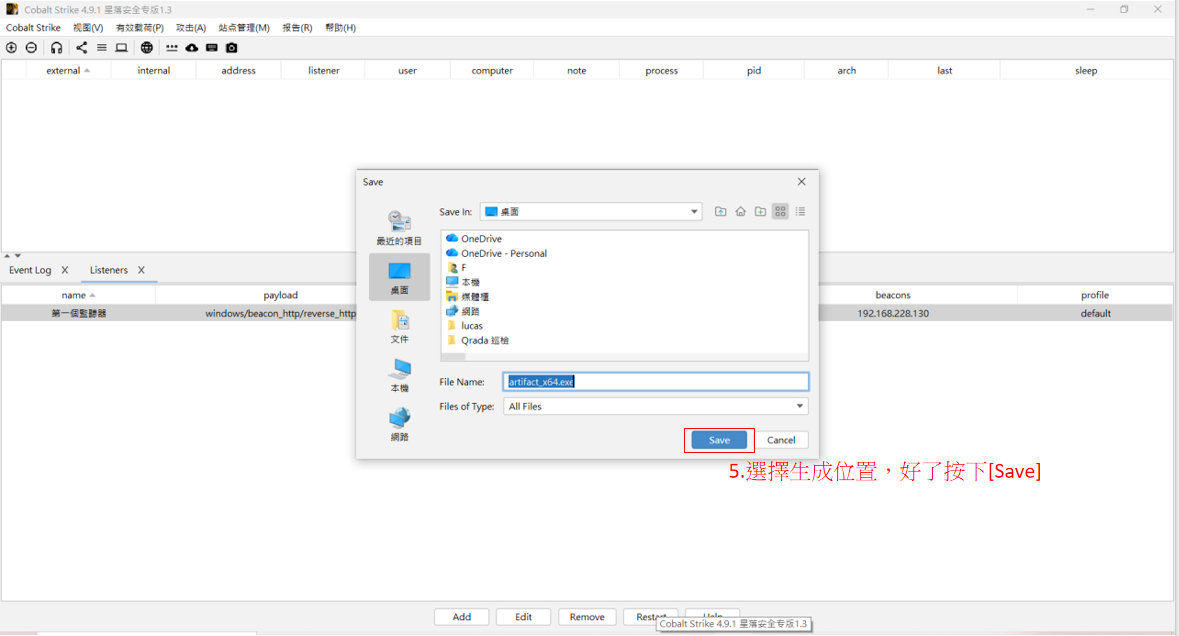The image size is (1179, 636).
Task: Click the process column header
Action: 661,71
